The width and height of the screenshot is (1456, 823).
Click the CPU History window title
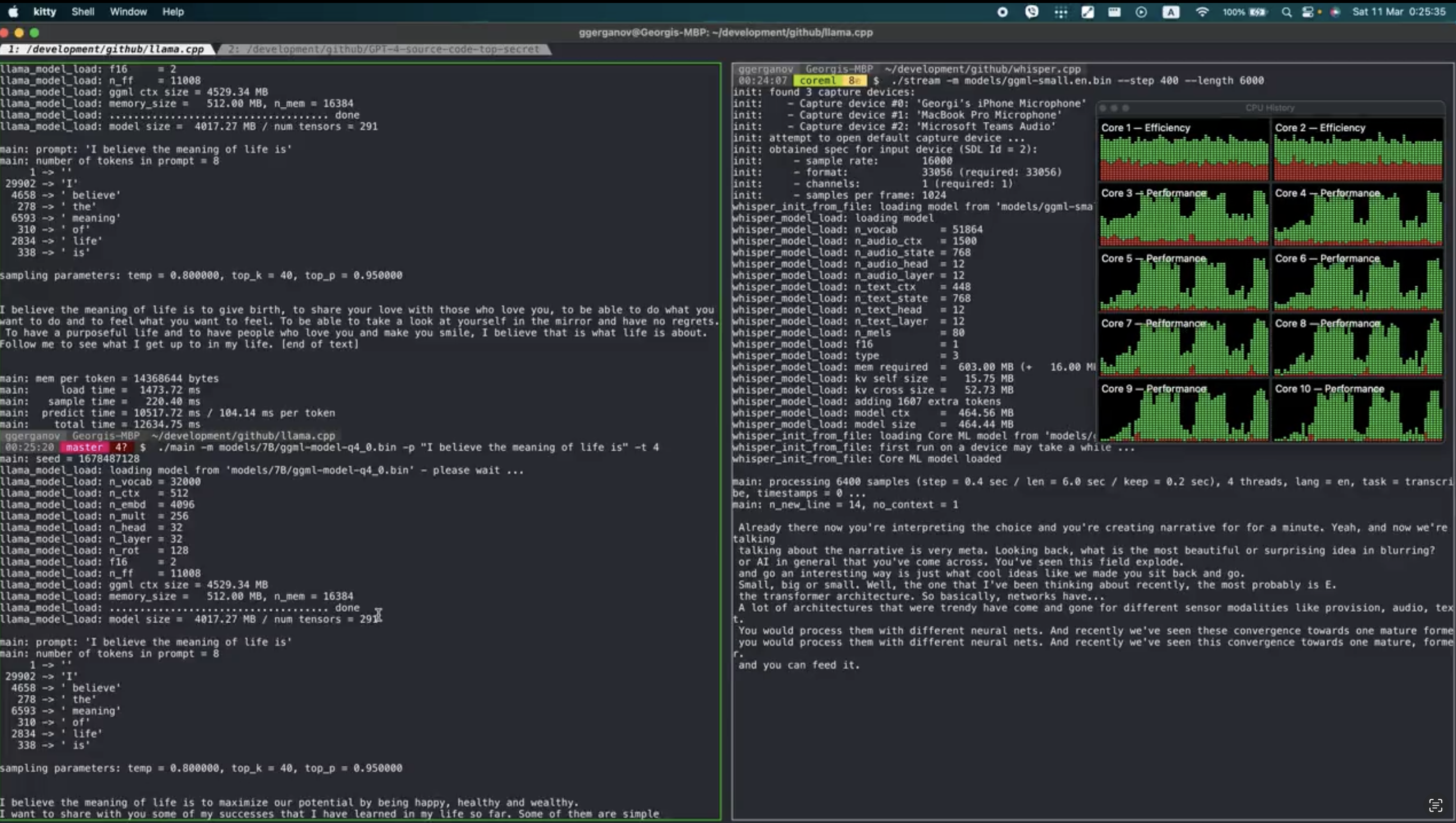coord(1270,107)
